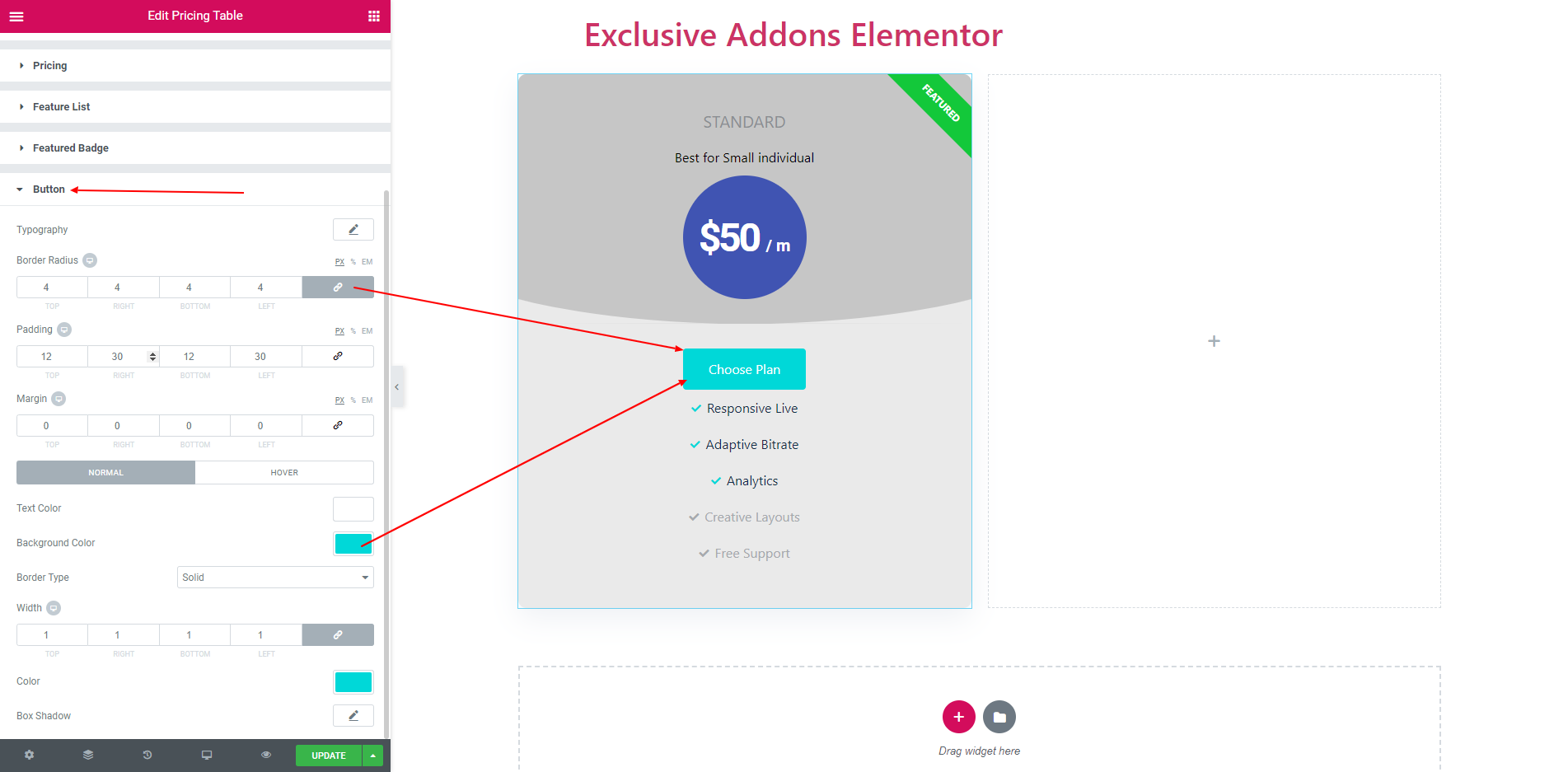1568x772 pixels.
Task: Open the Navigator layers icon
Action: [x=88, y=755]
